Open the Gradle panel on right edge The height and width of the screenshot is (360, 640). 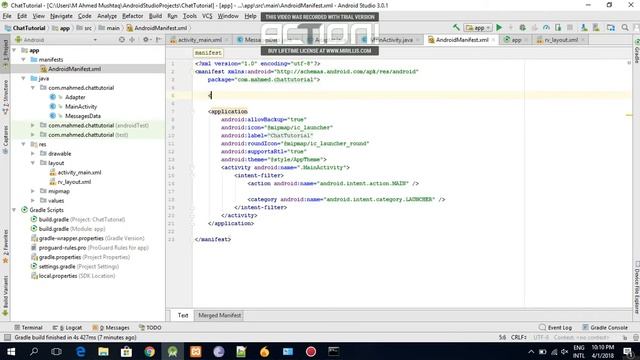point(636,51)
